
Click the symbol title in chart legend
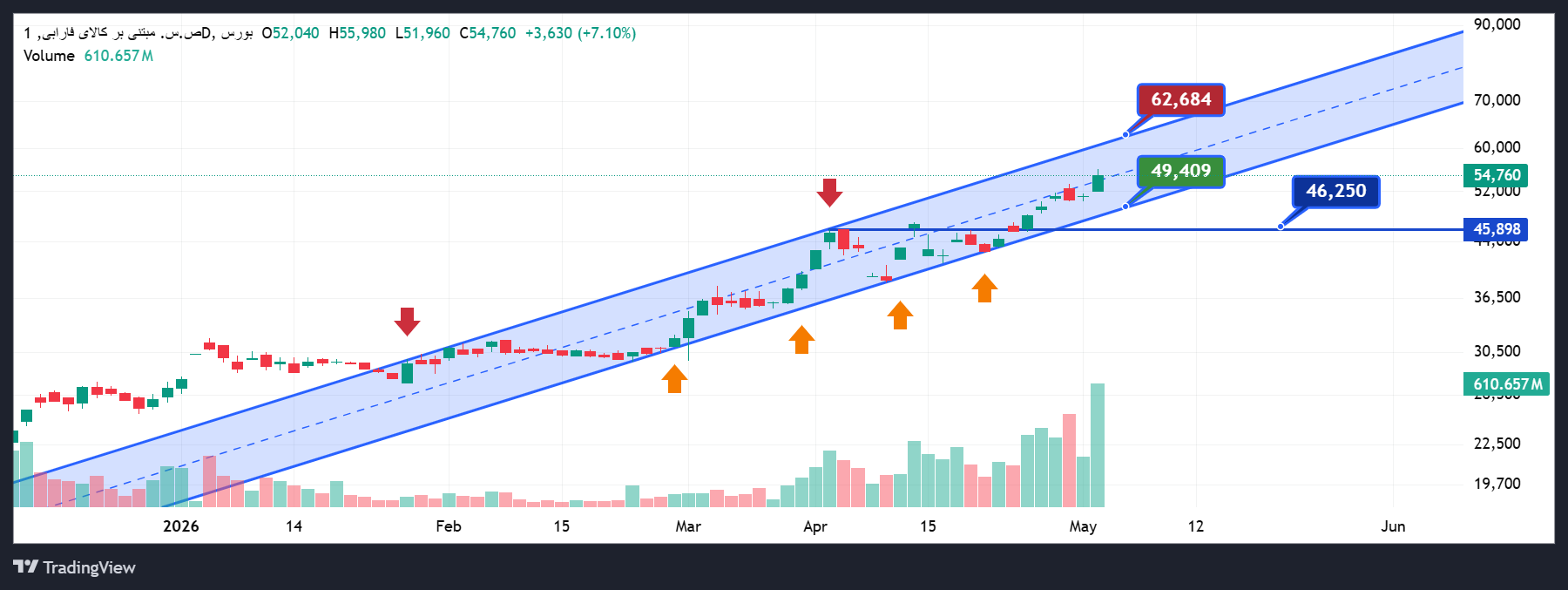coord(138,33)
